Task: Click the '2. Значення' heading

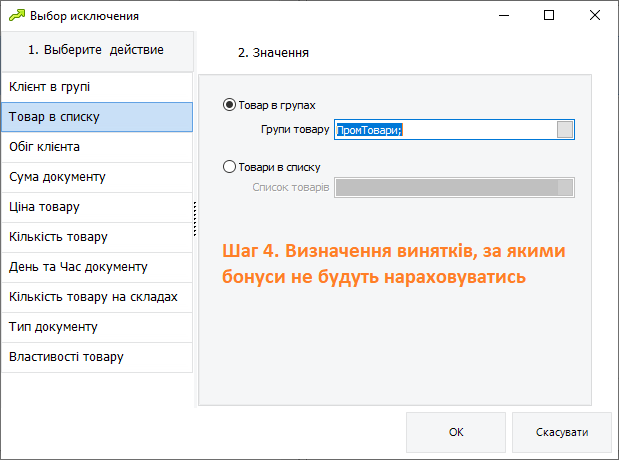Action: [273, 53]
